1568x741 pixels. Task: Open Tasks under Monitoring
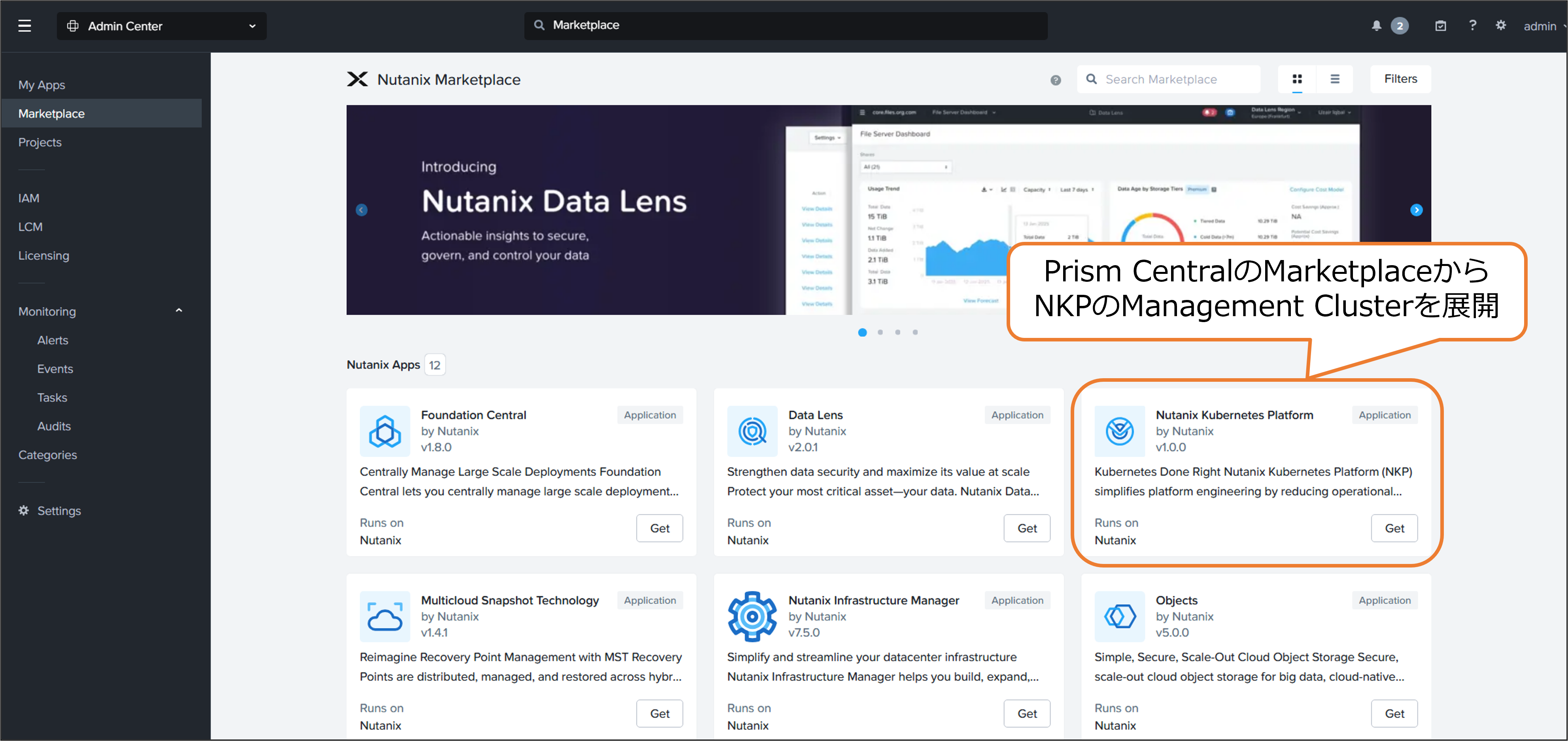tap(52, 397)
